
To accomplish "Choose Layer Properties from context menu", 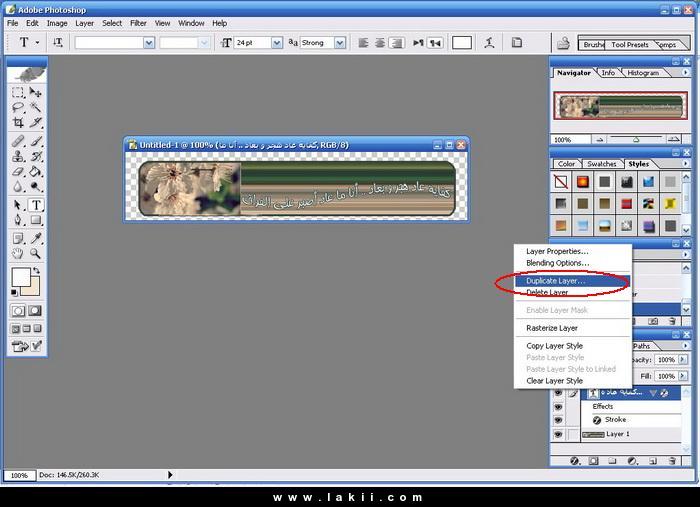I will 573,251.
